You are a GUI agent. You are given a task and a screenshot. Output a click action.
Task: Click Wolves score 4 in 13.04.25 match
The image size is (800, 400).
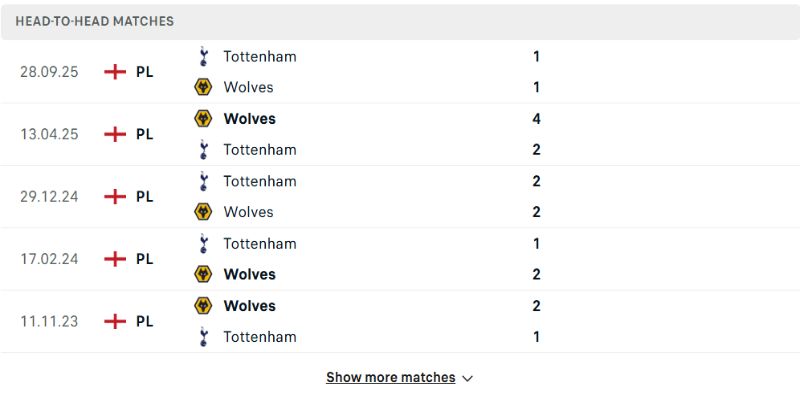pos(536,118)
